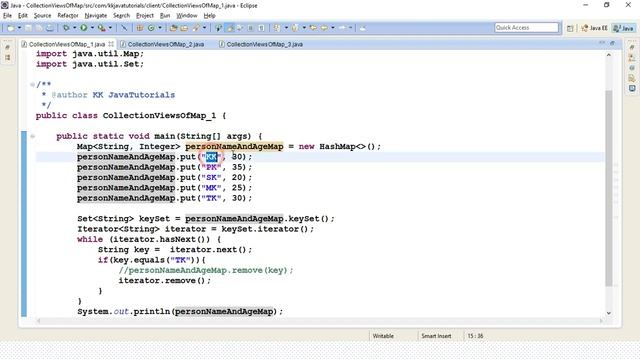The image size is (640, 360).
Task: Open the Project menu
Action: 144,16
